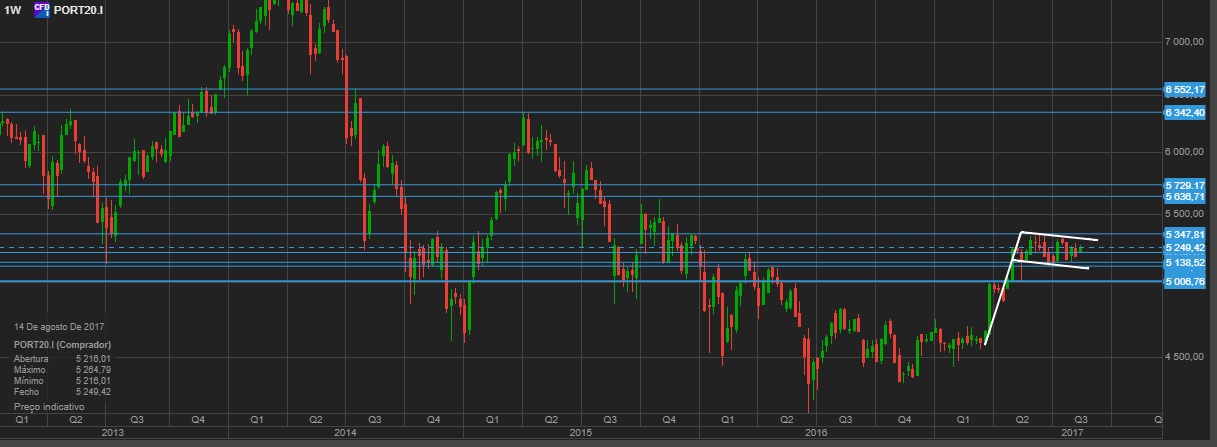Viewport: 1217px width, 447px height.
Task: Click the CFD instrument icon
Action: click(x=42, y=9)
